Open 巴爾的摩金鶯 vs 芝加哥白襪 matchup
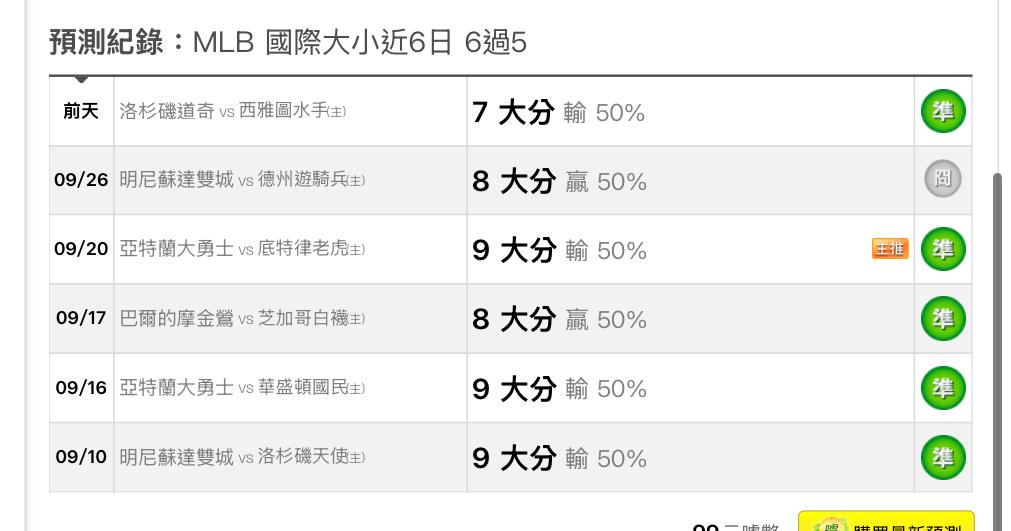 [241, 319]
